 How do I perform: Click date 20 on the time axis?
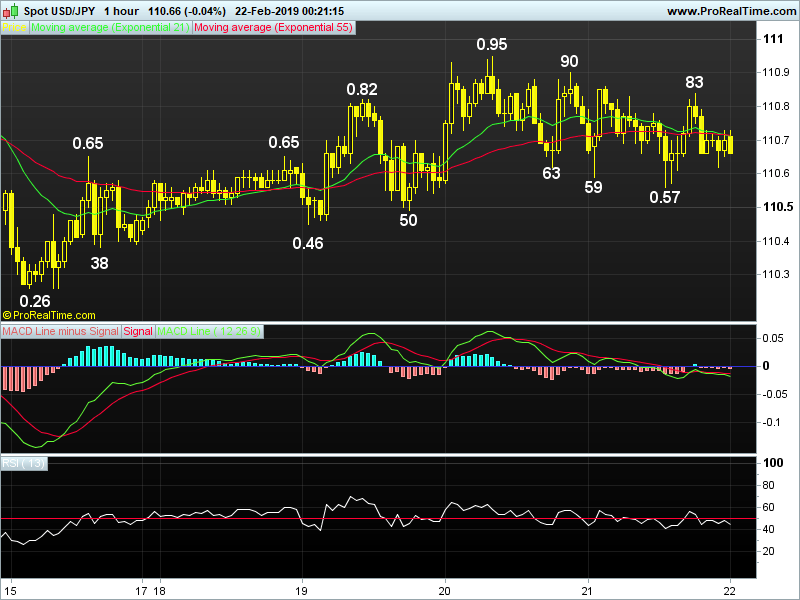pyautogui.click(x=445, y=588)
